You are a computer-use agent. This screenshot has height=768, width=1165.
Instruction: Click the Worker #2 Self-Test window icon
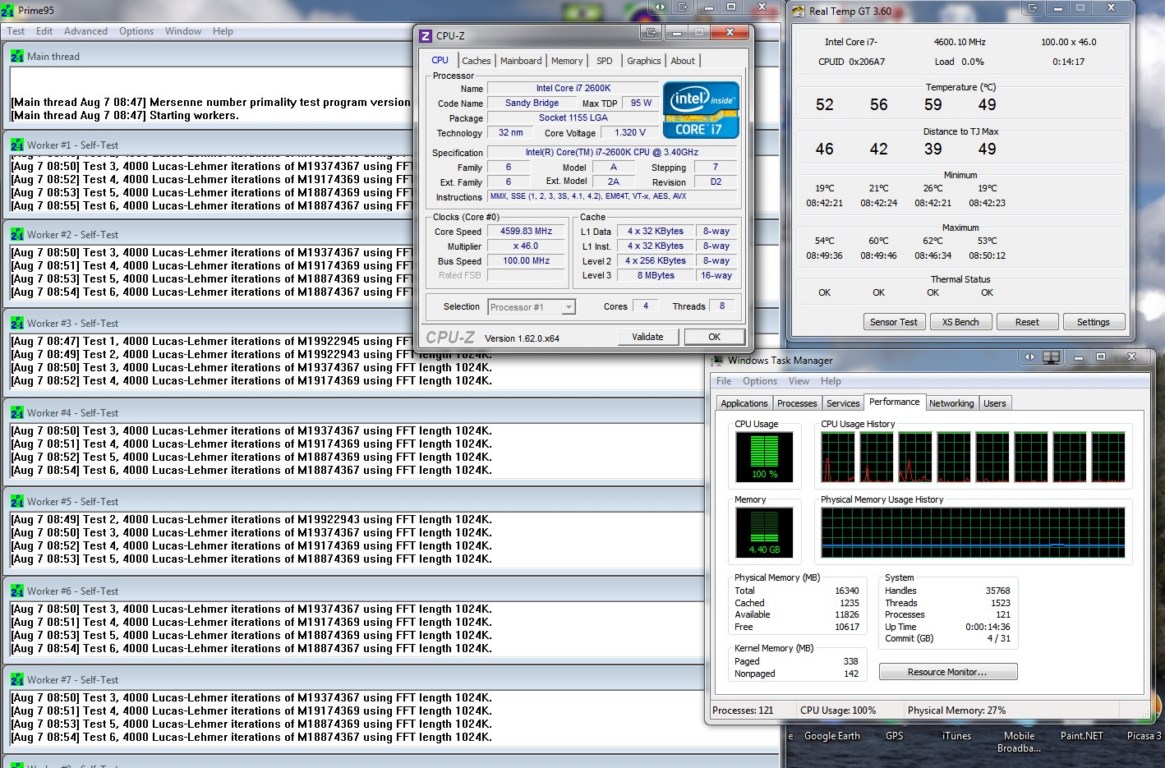(x=17, y=234)
